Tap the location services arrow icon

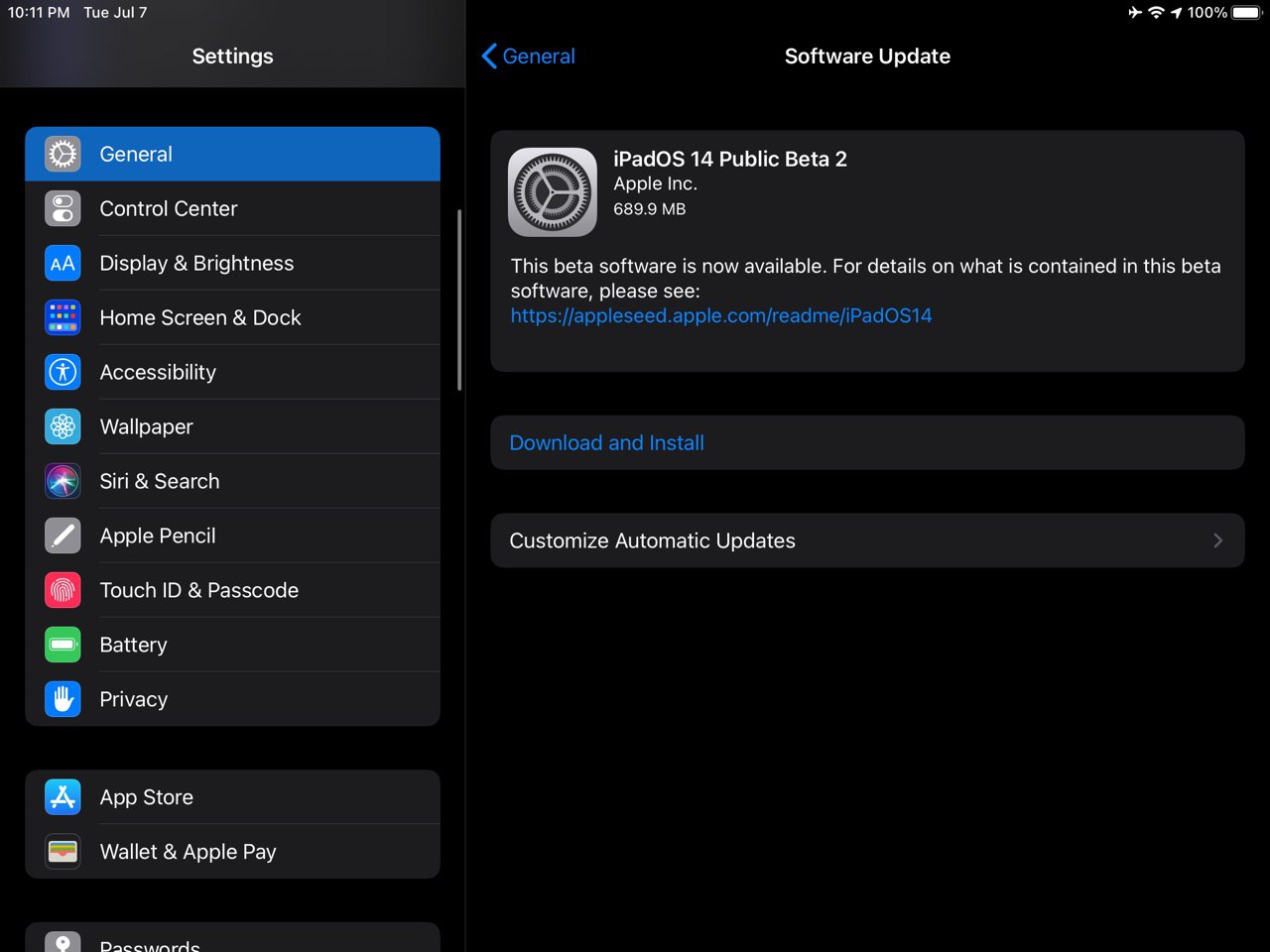(x=1177, y=12)
